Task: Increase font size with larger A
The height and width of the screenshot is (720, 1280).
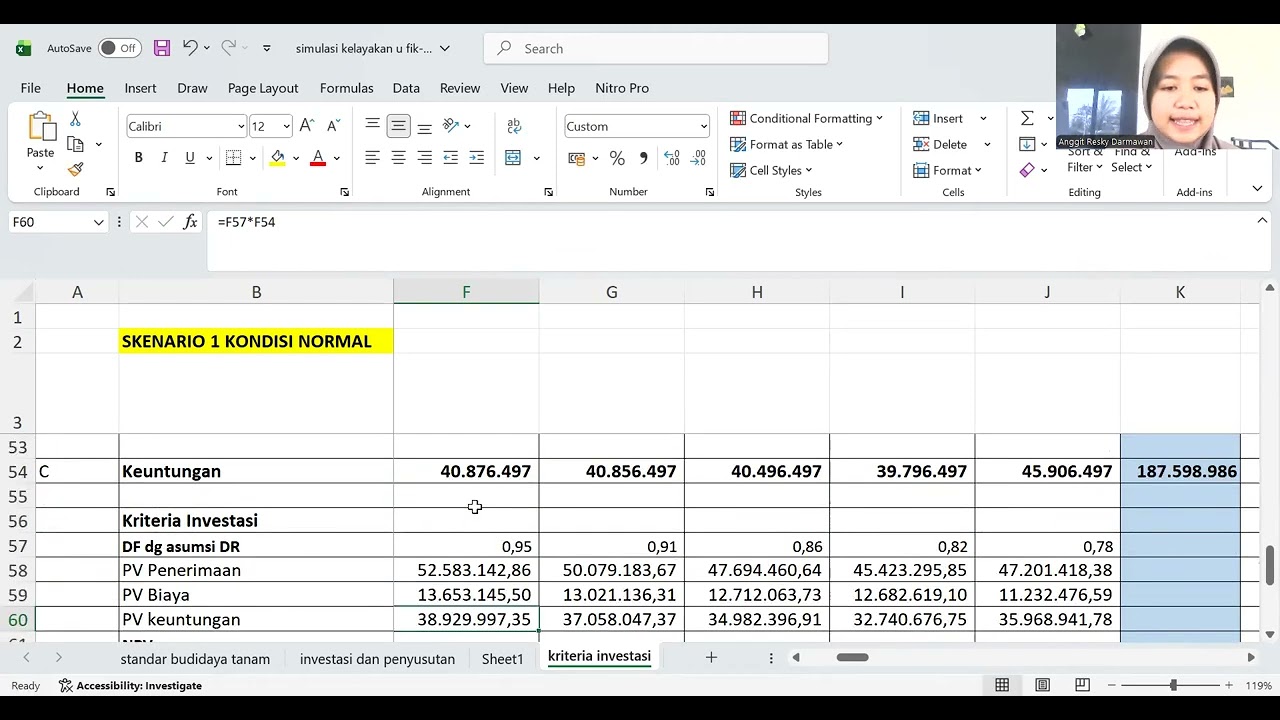Action: [307, 126]
